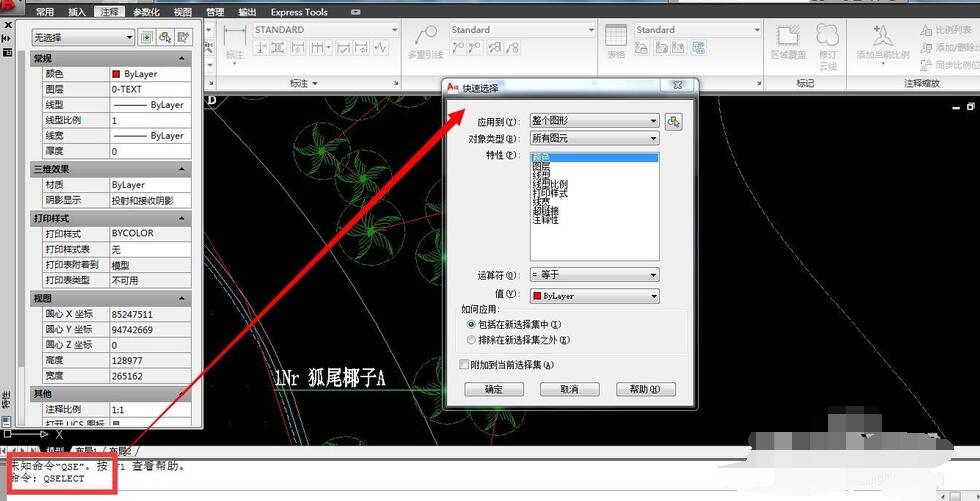The image size is (980, 501).
Task: Open the table Standard style dropdown
Action: tap(698, 29)
